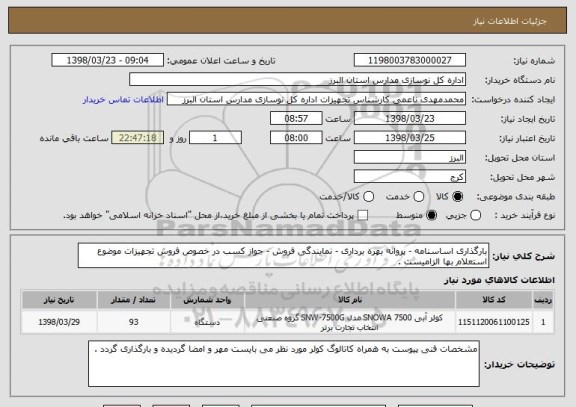Click the توضیحات خریدار text area
This screenshot has width=576, height=407.
point(284,364)
